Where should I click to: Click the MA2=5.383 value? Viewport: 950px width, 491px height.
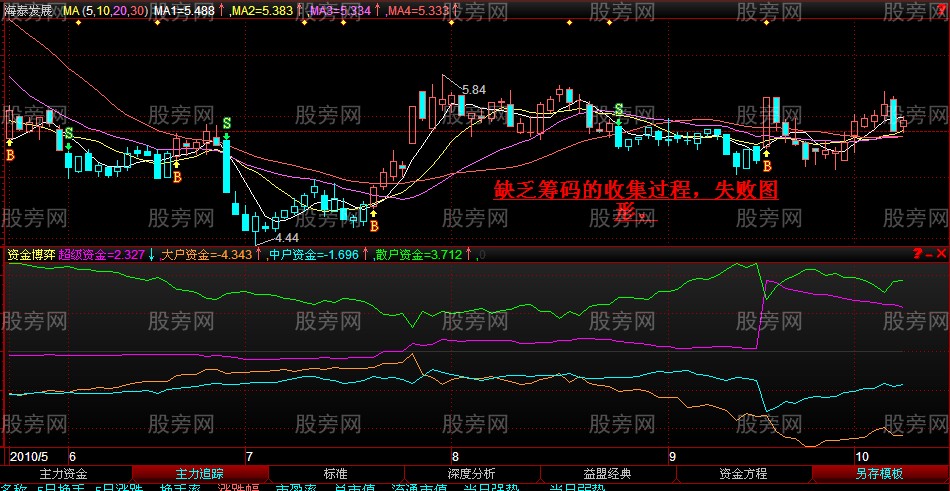(x=263, y=10)
